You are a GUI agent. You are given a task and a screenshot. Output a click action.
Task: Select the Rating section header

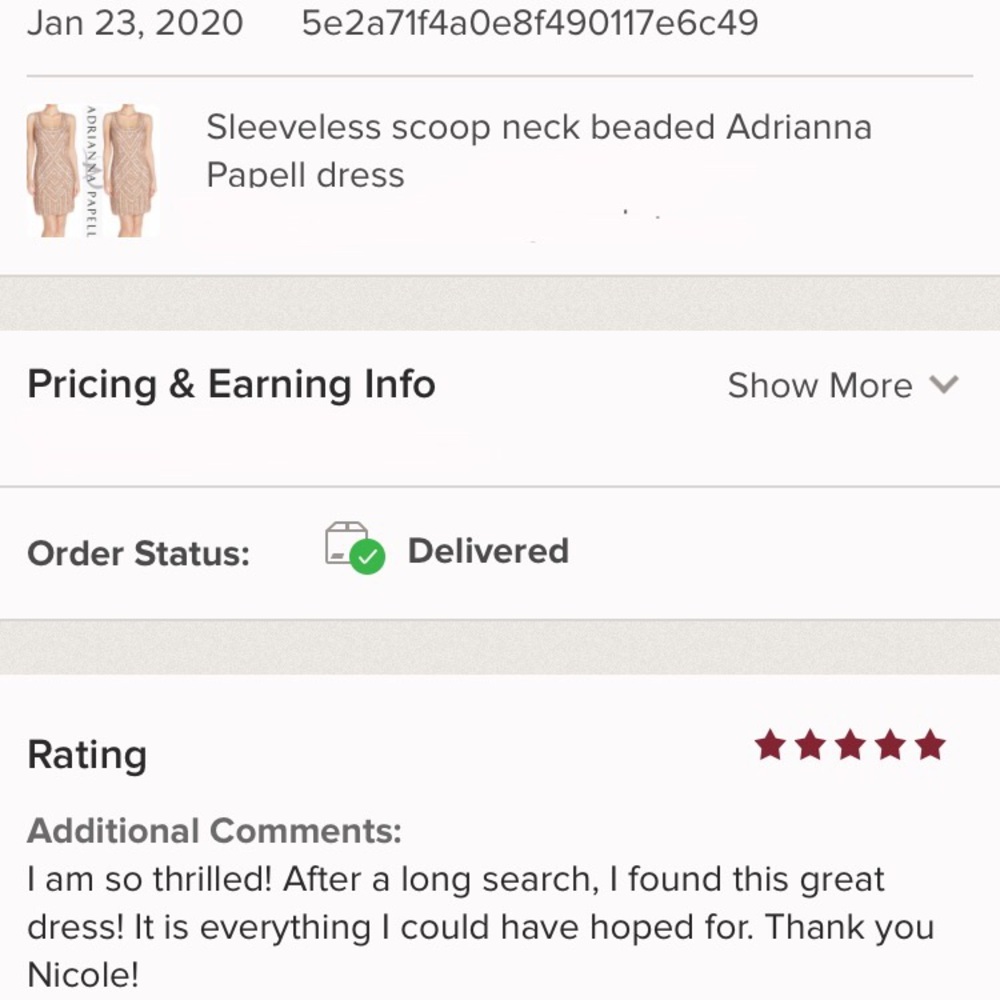(x=87, y=755)
